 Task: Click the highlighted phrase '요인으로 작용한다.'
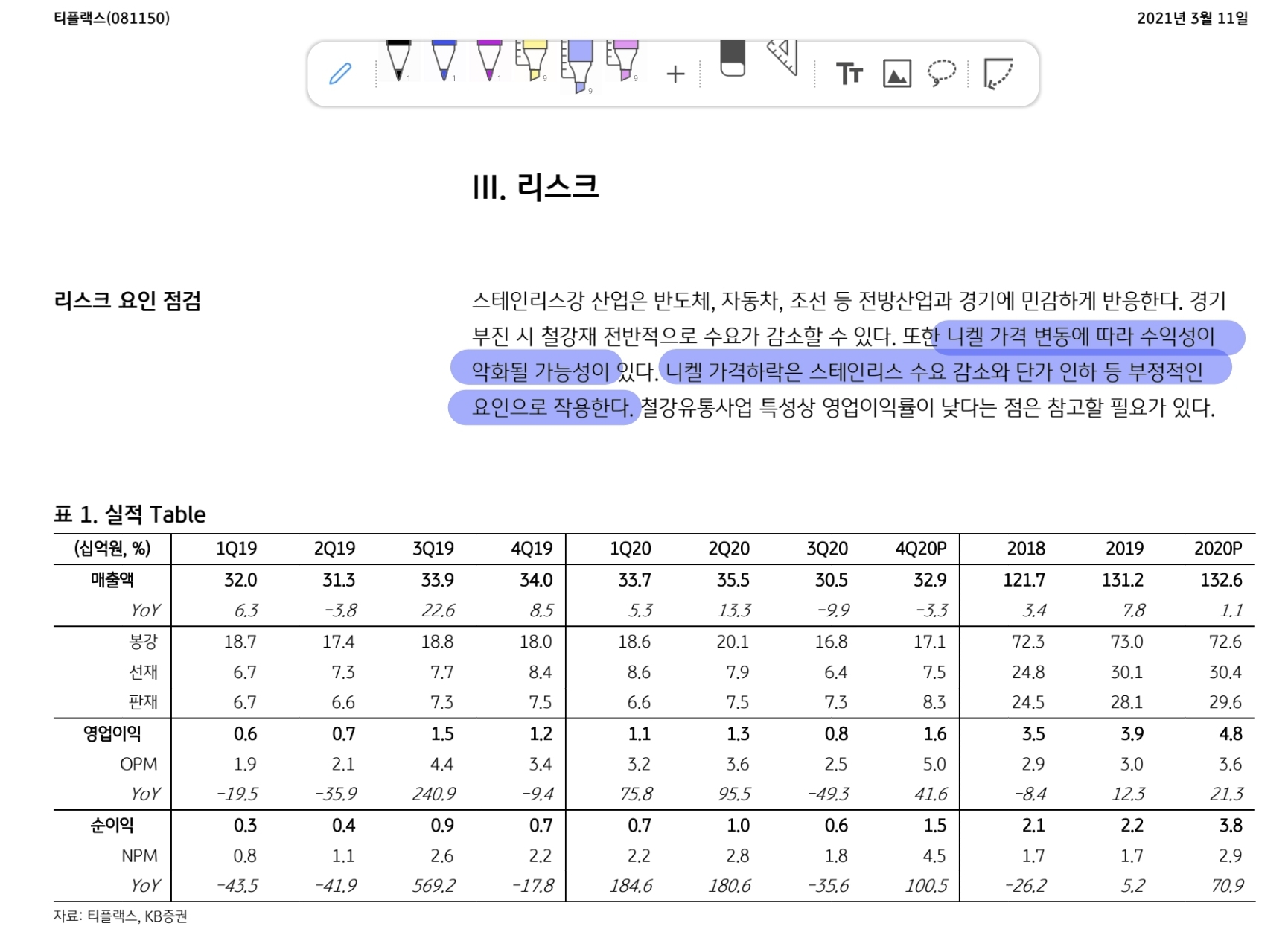(x=553, y=407)
